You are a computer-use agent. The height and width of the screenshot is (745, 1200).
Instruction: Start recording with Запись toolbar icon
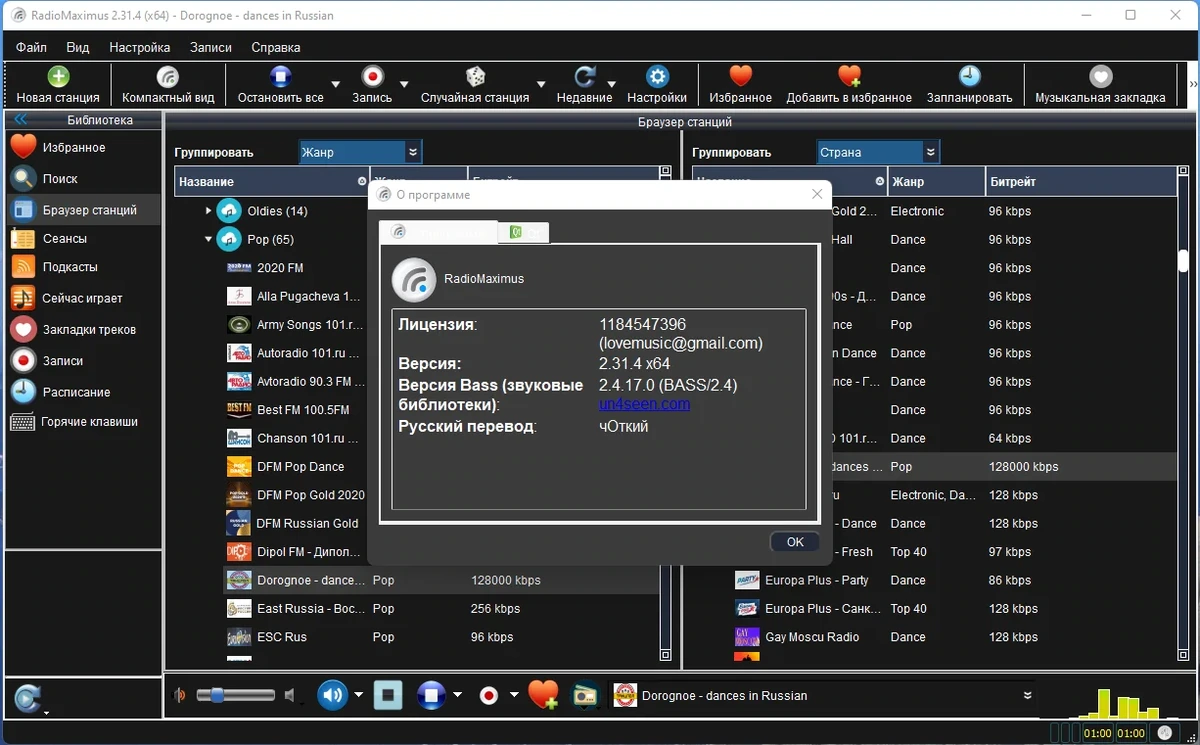pos(372,77)
